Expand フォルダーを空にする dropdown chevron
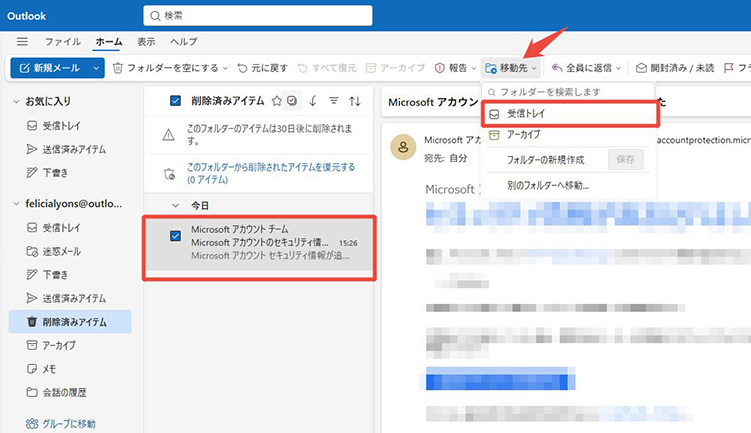The width and height of the screenshot is (751, 433). click(x=225, y=68)
